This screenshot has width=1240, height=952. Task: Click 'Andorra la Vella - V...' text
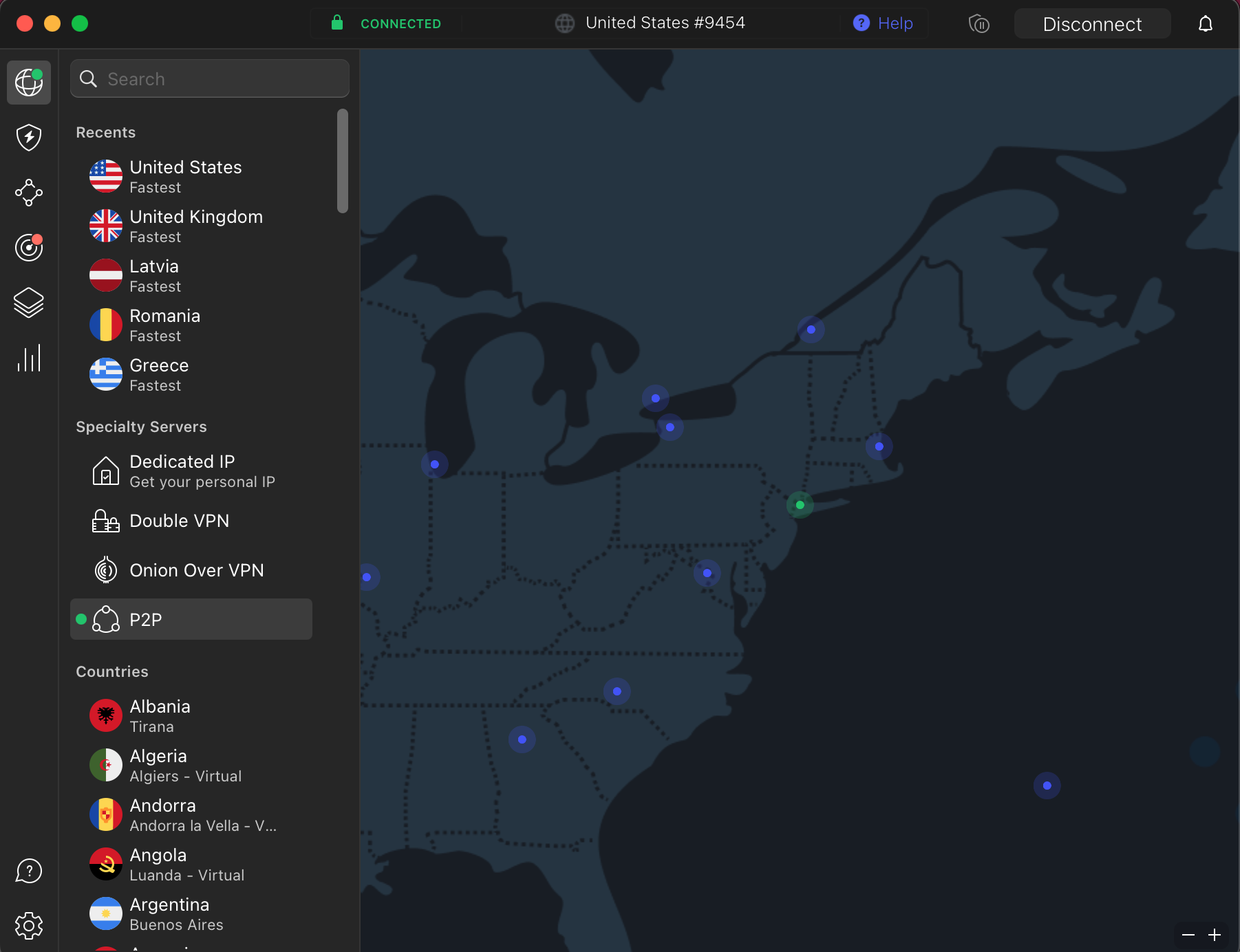203,826
